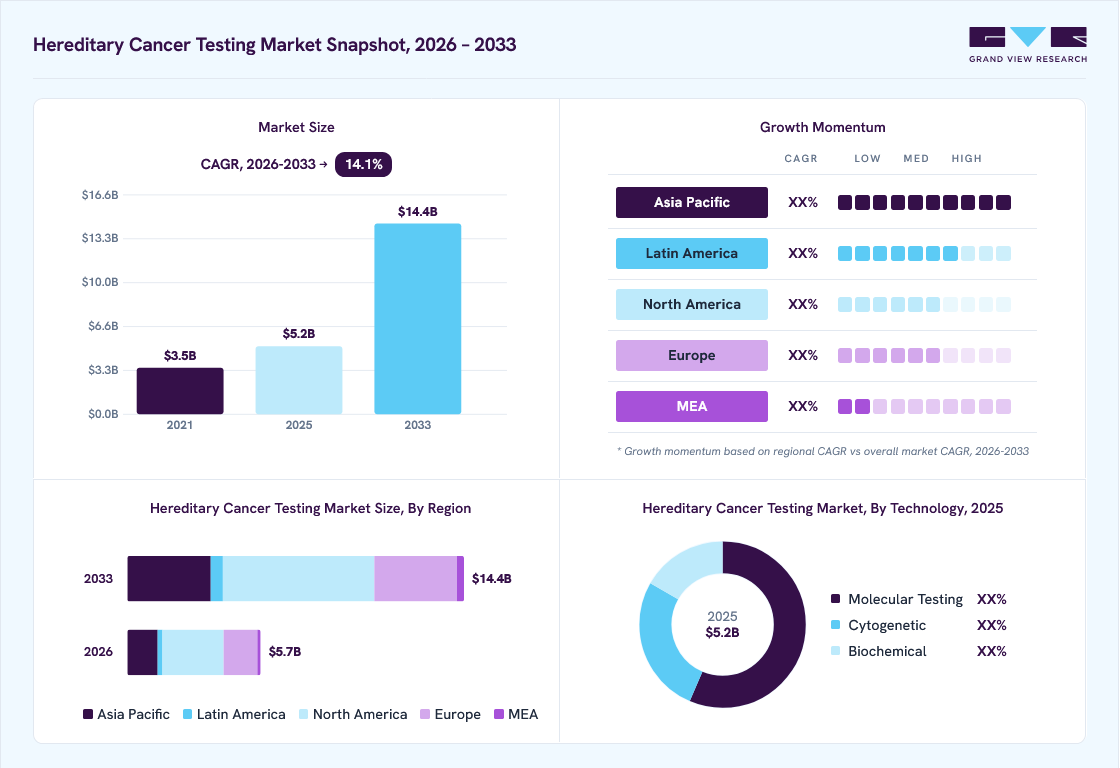Click the 2033 market size bar
The width and height of the screenshot is (1120, 768).
[418, 319]
